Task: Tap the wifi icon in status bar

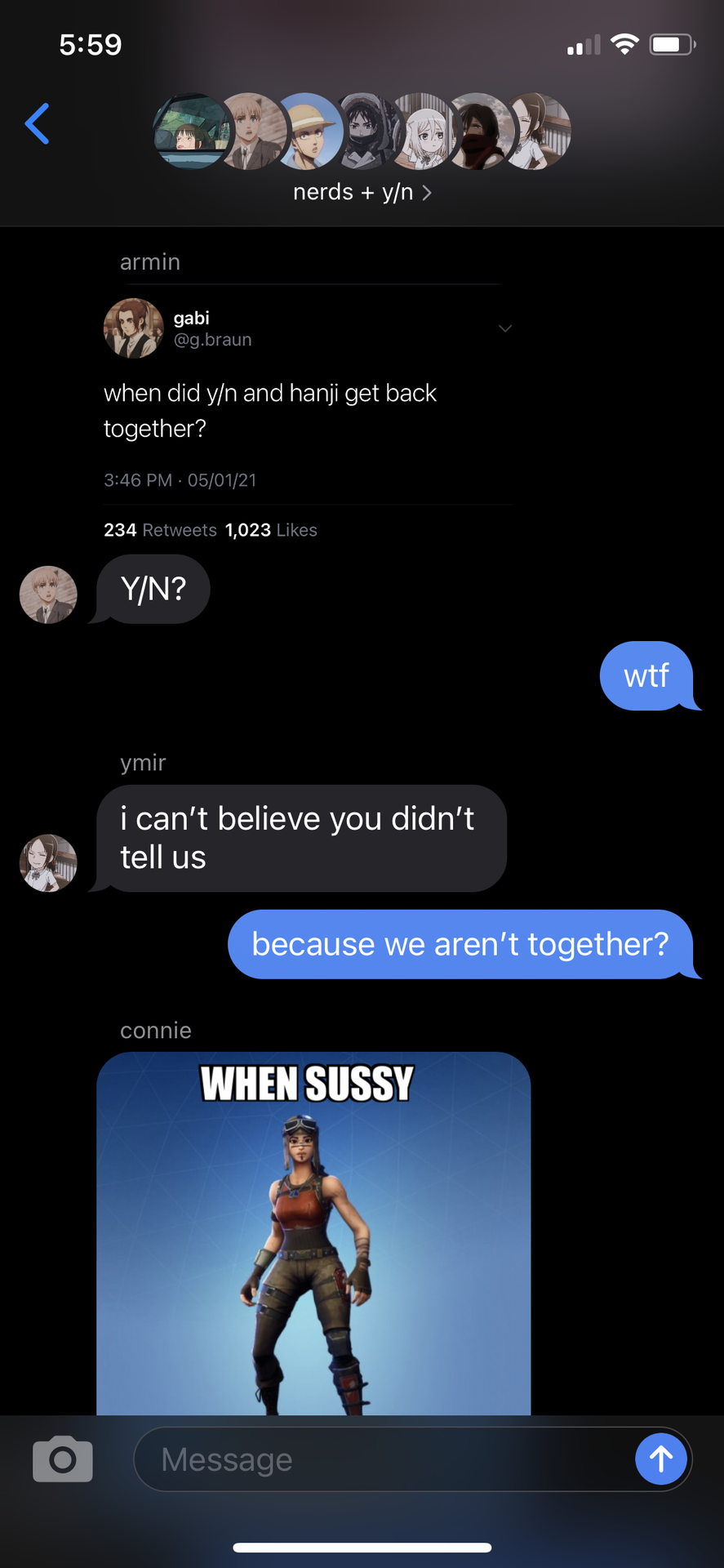Action: (624, 44)
